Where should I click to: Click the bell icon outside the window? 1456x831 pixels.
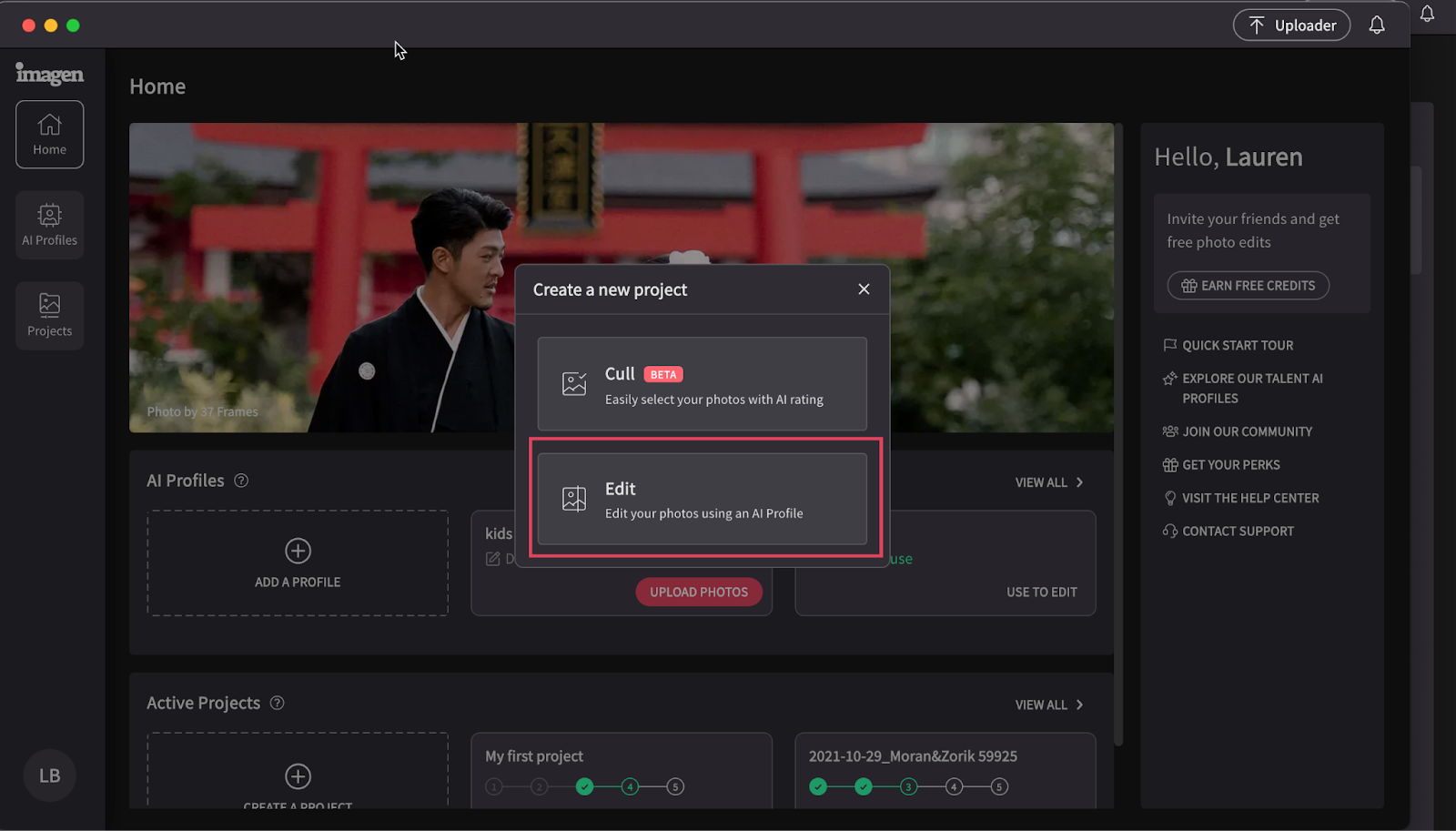click(x=1427, y=14)
